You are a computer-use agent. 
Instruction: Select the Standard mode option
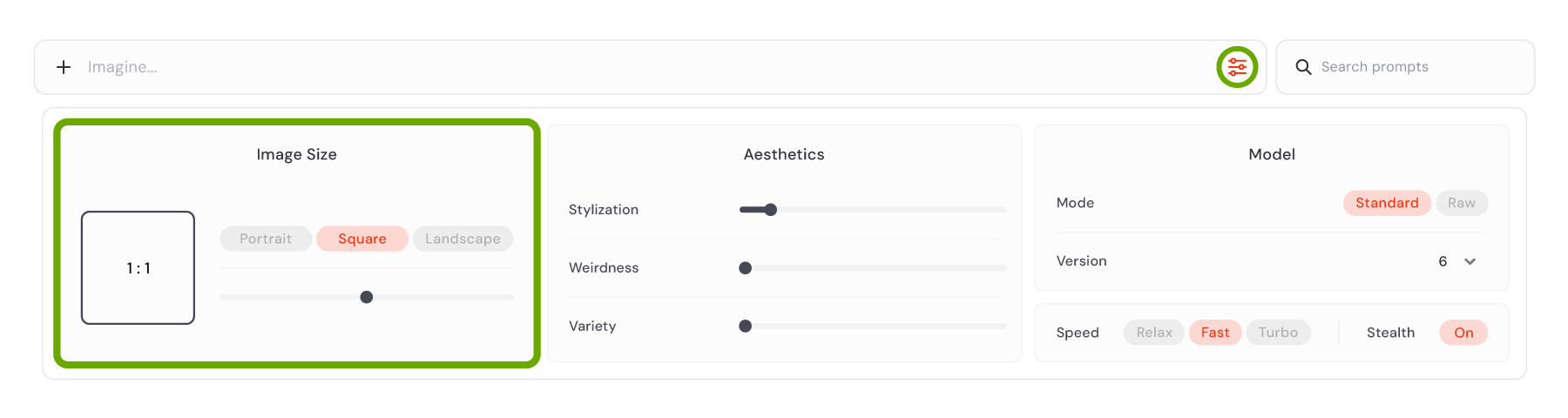pyautogui.click(x=1387, y=203)
